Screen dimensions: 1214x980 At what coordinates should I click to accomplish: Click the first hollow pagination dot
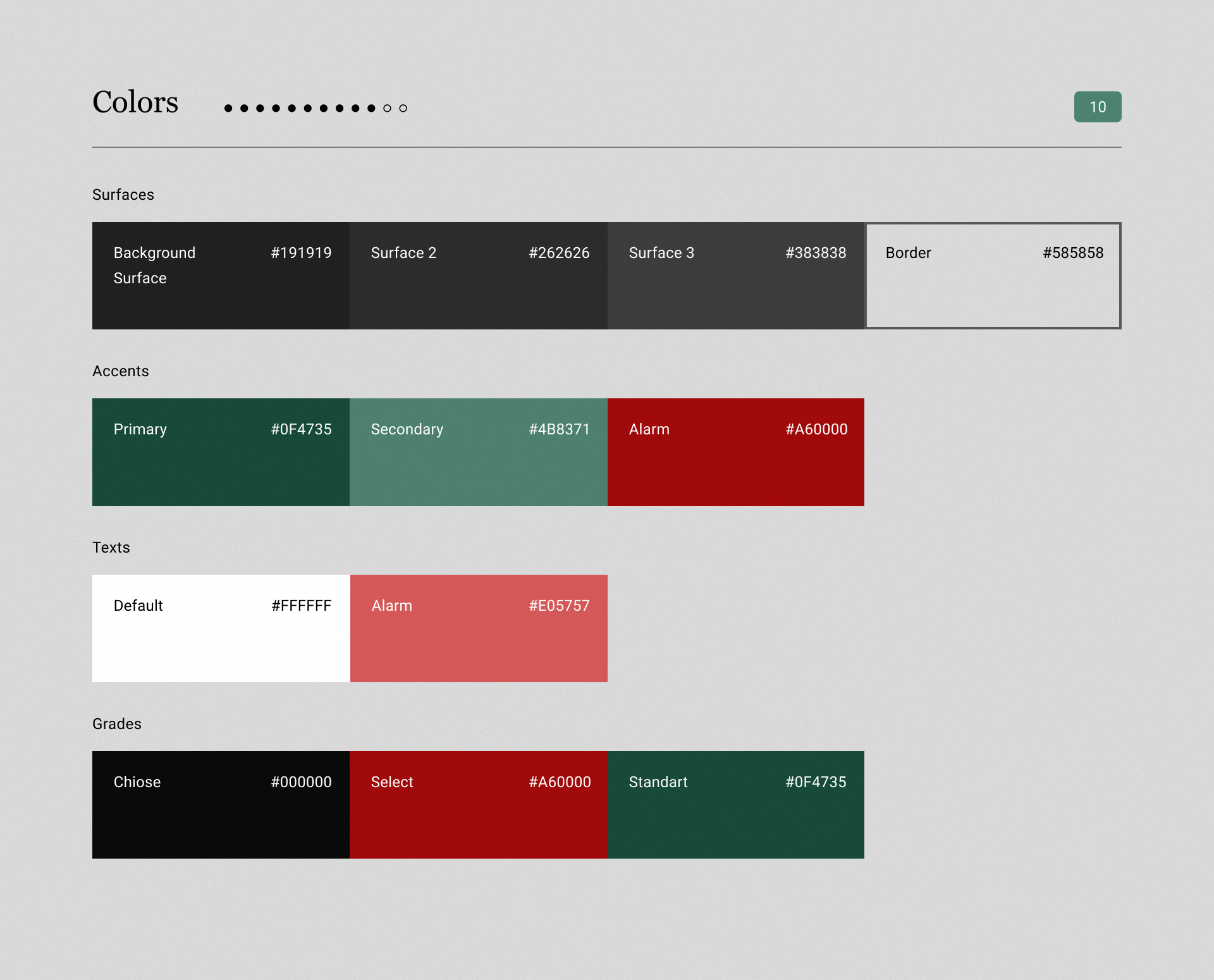click(x=388, y=108)
